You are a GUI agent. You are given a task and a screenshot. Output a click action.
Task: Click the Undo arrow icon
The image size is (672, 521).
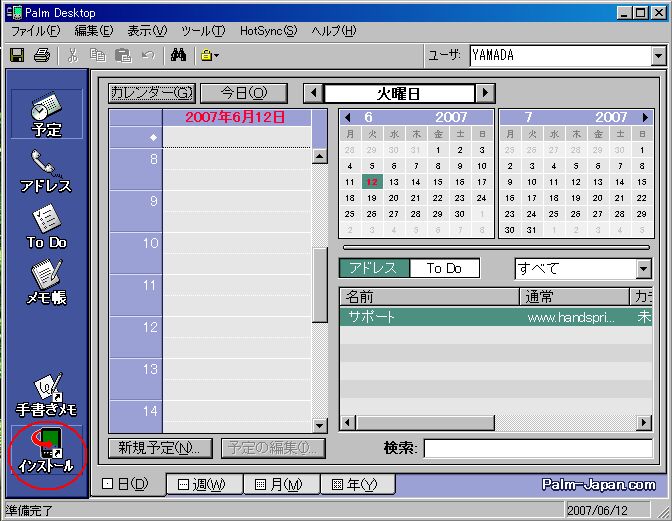click(x=148, y=55)
